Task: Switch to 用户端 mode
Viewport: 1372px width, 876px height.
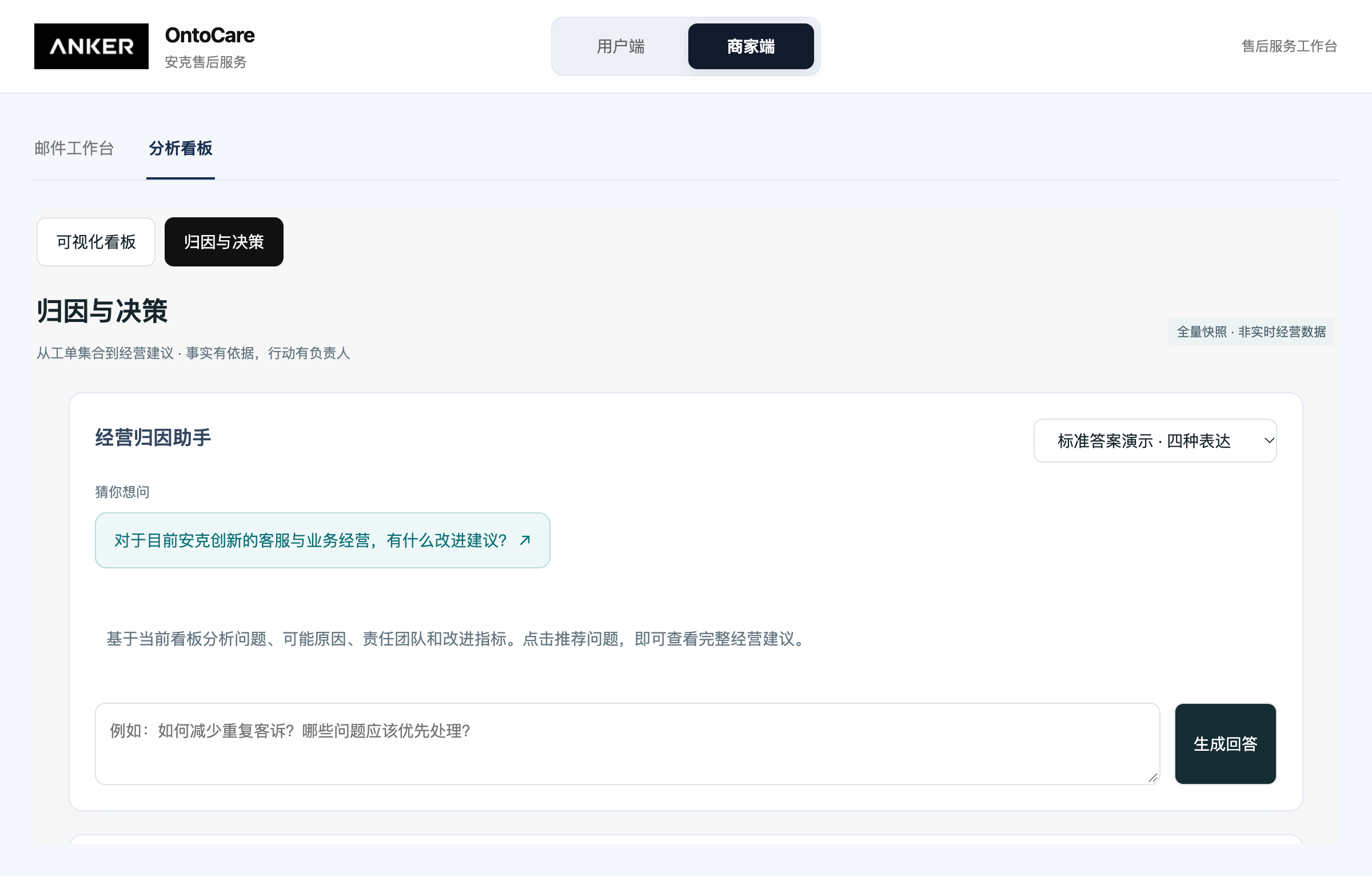Action: [x=620, y=46]
